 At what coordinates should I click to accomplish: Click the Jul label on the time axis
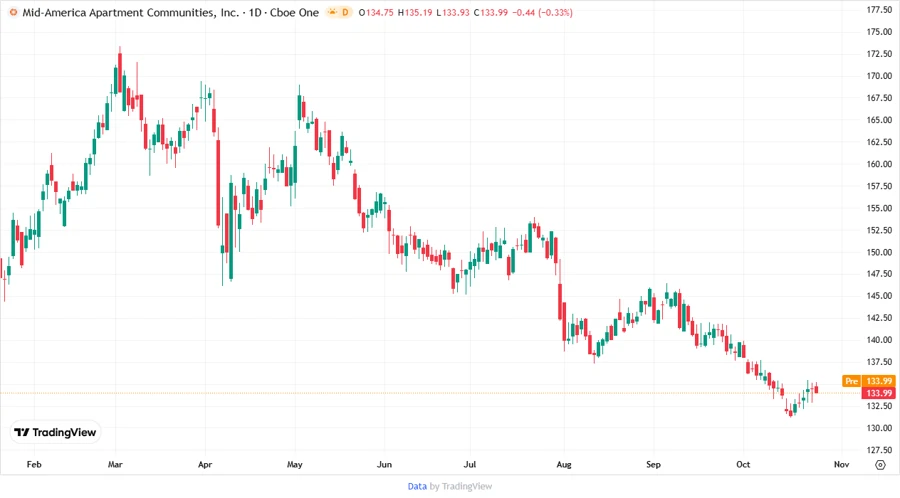click(470, 464)
